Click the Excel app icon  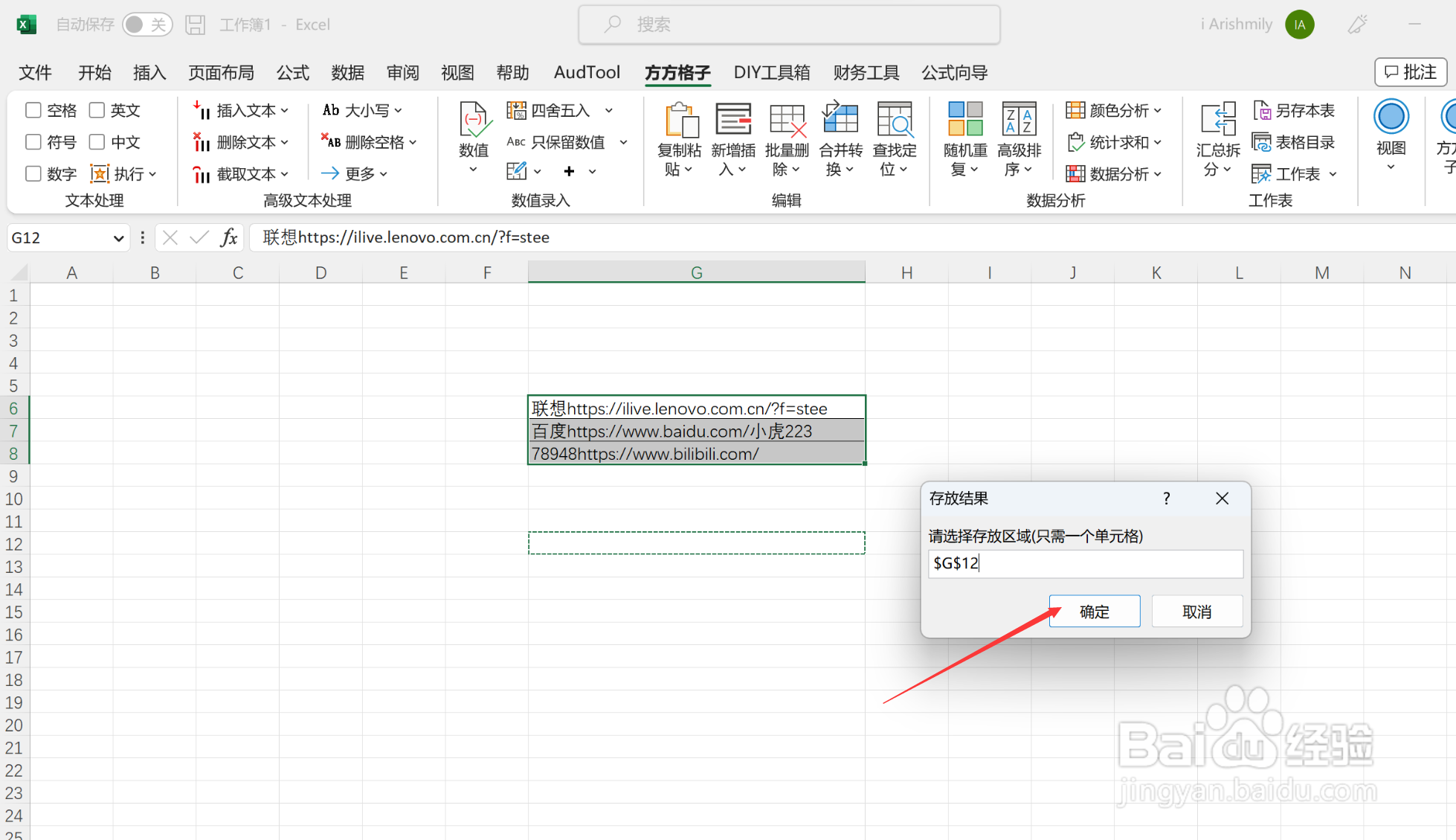point(27,25)
